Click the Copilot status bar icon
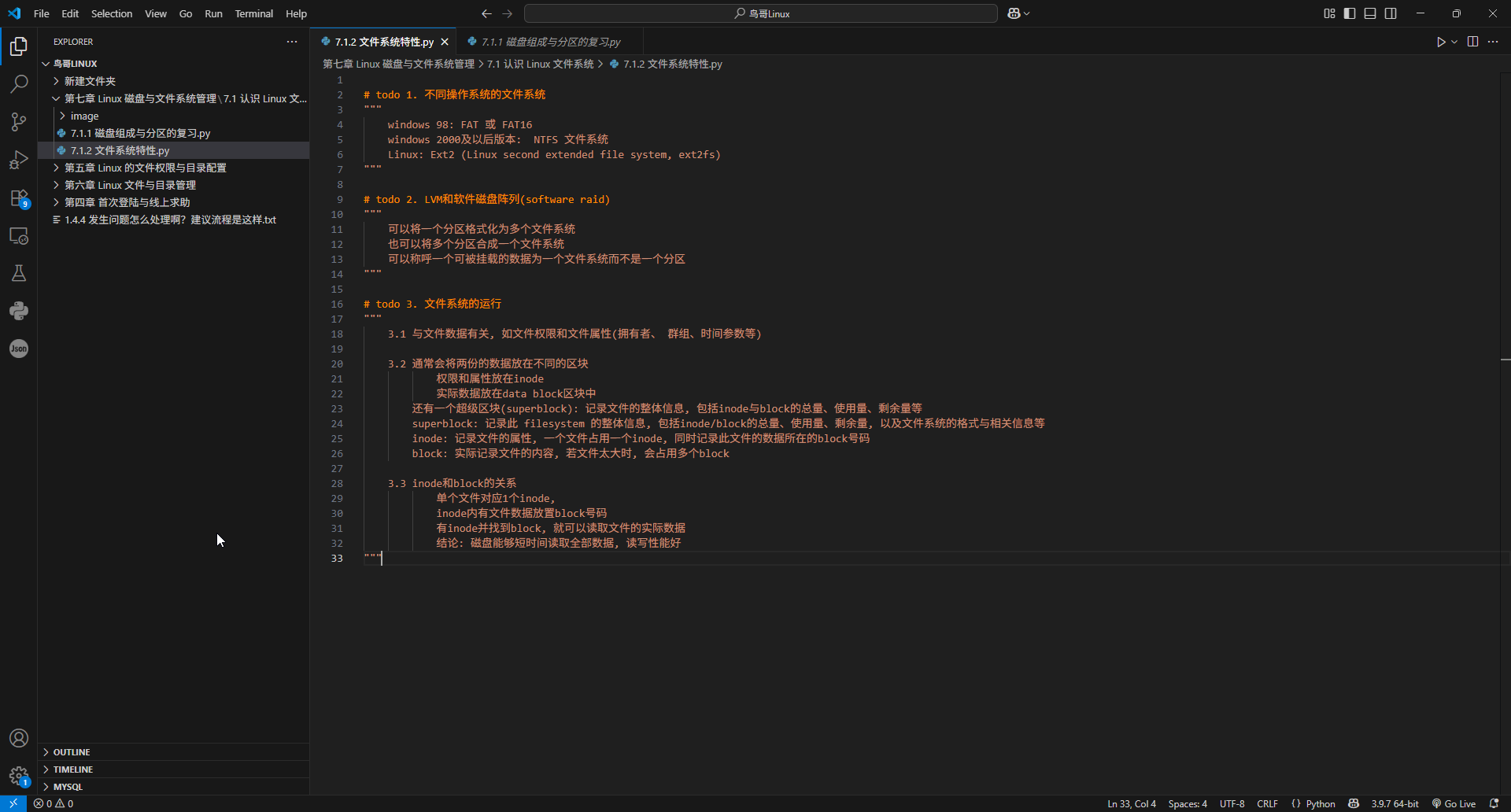 1354,803
